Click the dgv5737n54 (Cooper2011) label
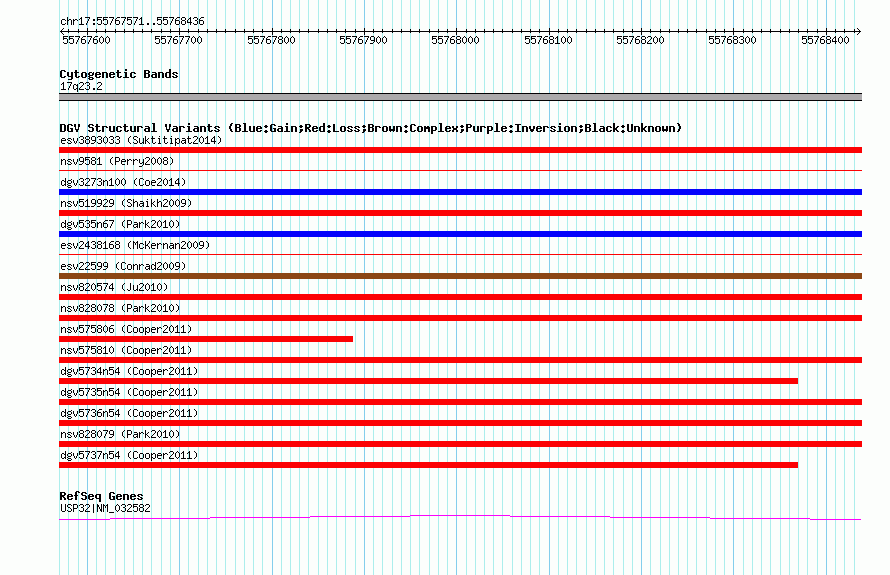 [129, 455]
